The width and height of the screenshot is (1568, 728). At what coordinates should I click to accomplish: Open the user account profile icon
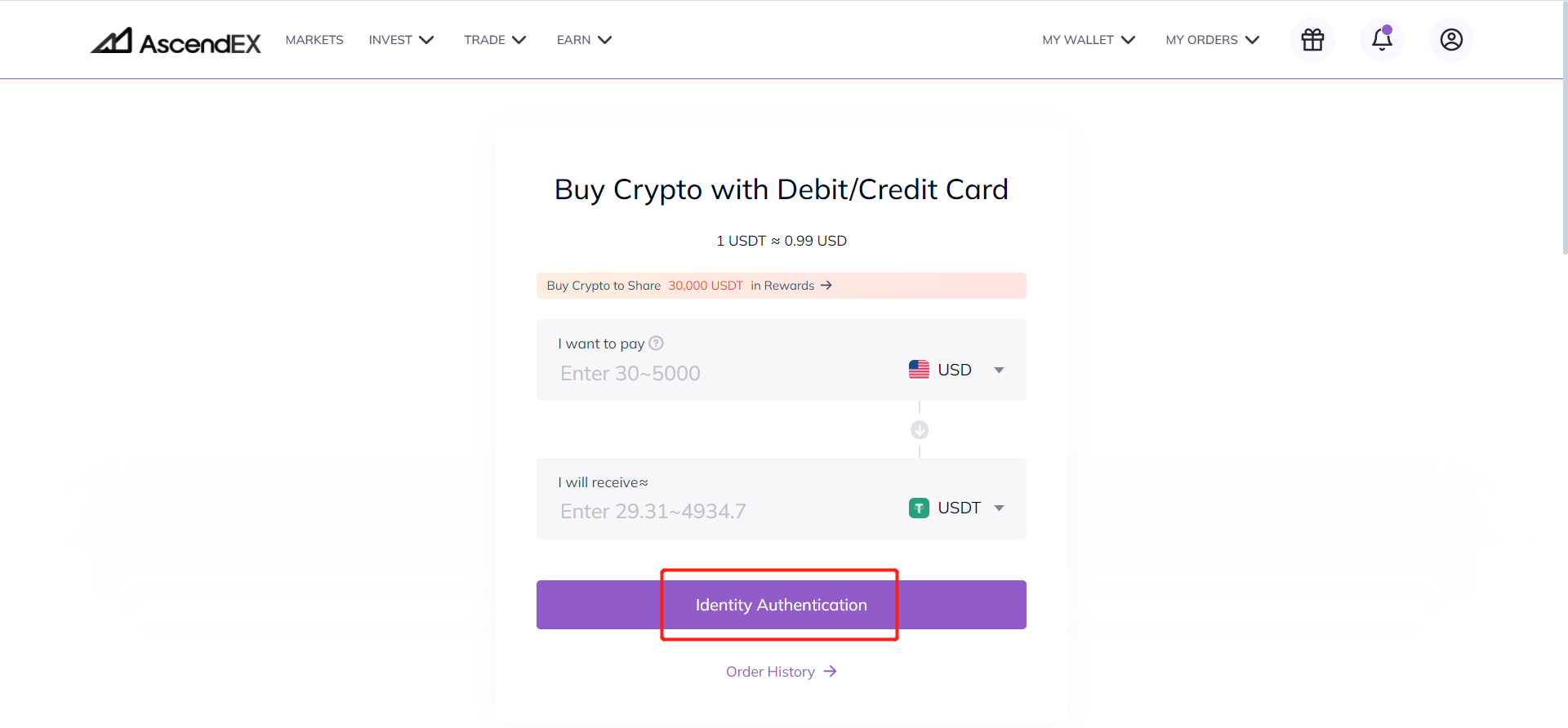tap(1451, 39)
